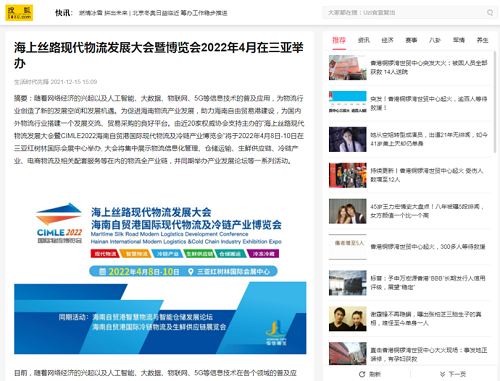Click the search magnifier icon

pos(490,13)
